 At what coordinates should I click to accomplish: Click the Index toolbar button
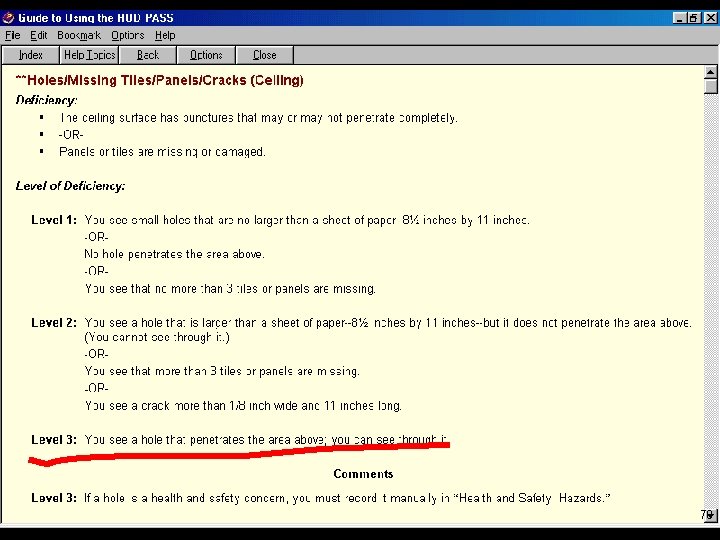tap(30, 55)
